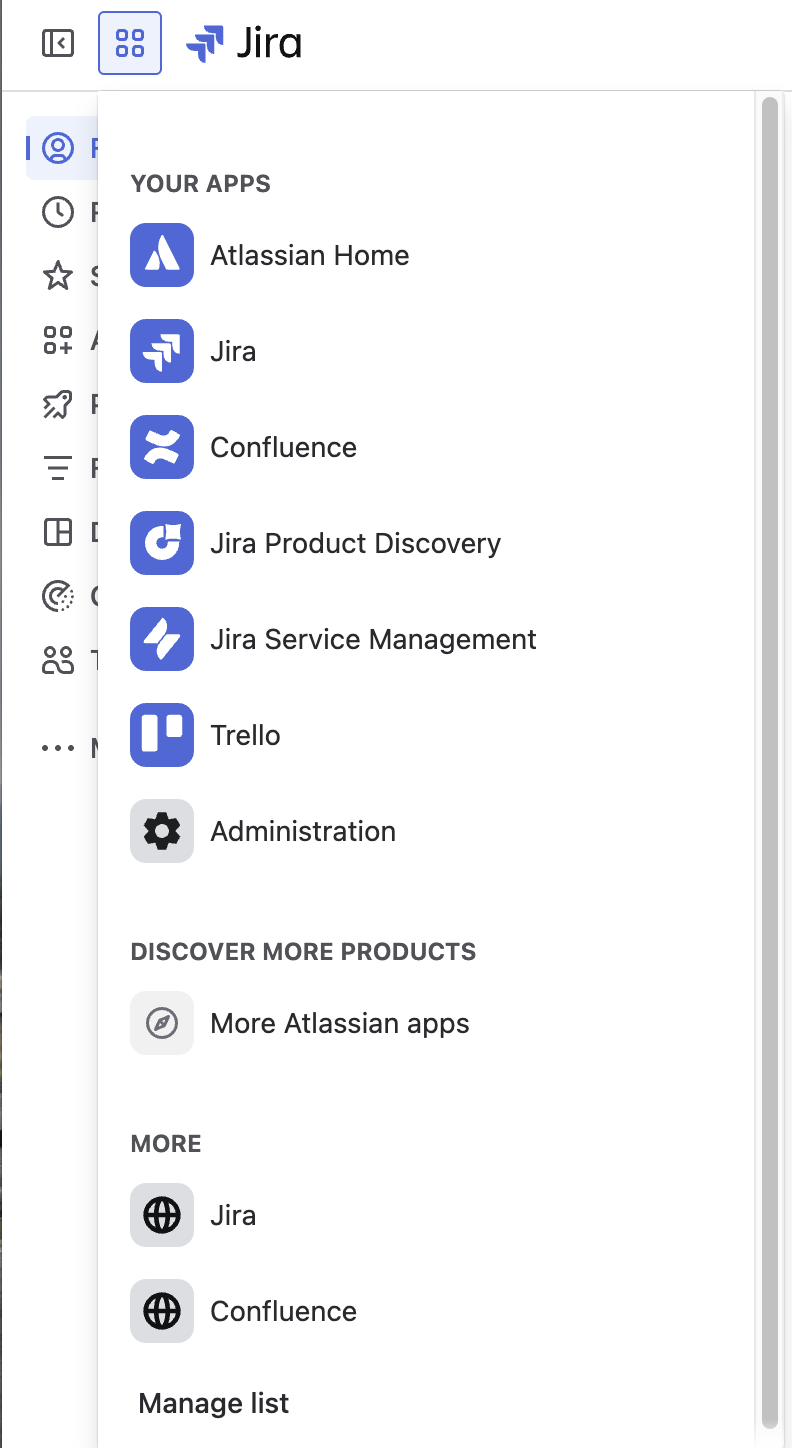Open the Administration settings app
This screenshot has width=792, height=1448.
[x=302, y=831]
